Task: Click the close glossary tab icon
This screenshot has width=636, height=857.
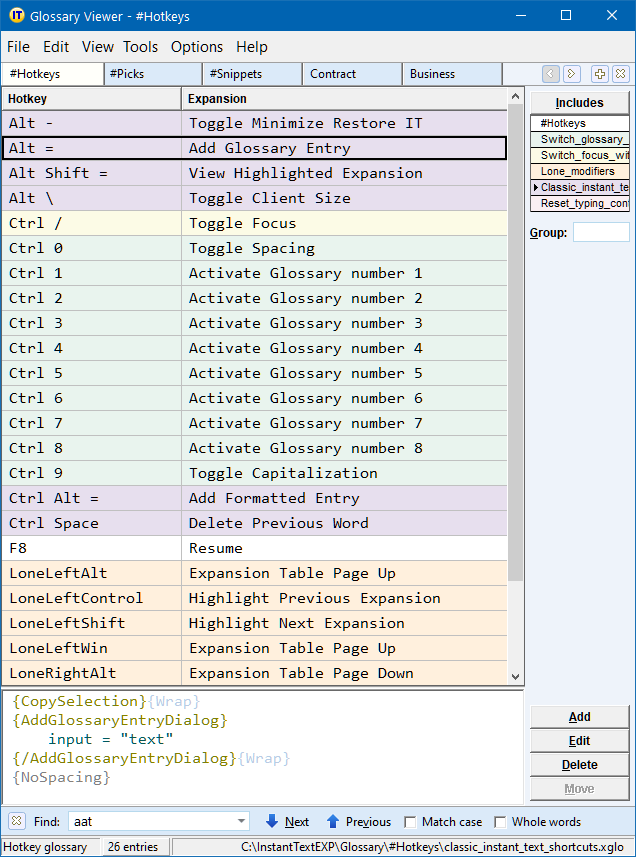Action: pyautogui.click(x=620, y=73)
